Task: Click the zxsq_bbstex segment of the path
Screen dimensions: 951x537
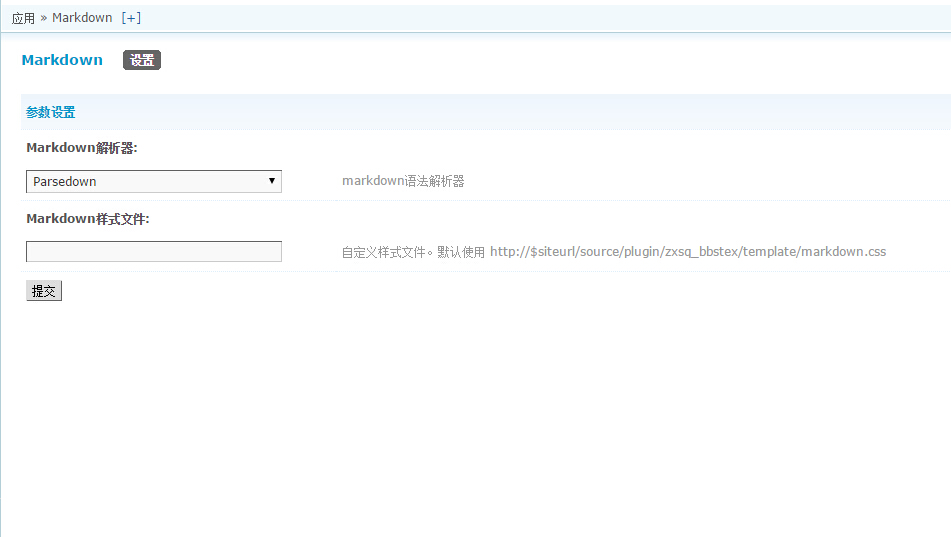Action: 702,252
